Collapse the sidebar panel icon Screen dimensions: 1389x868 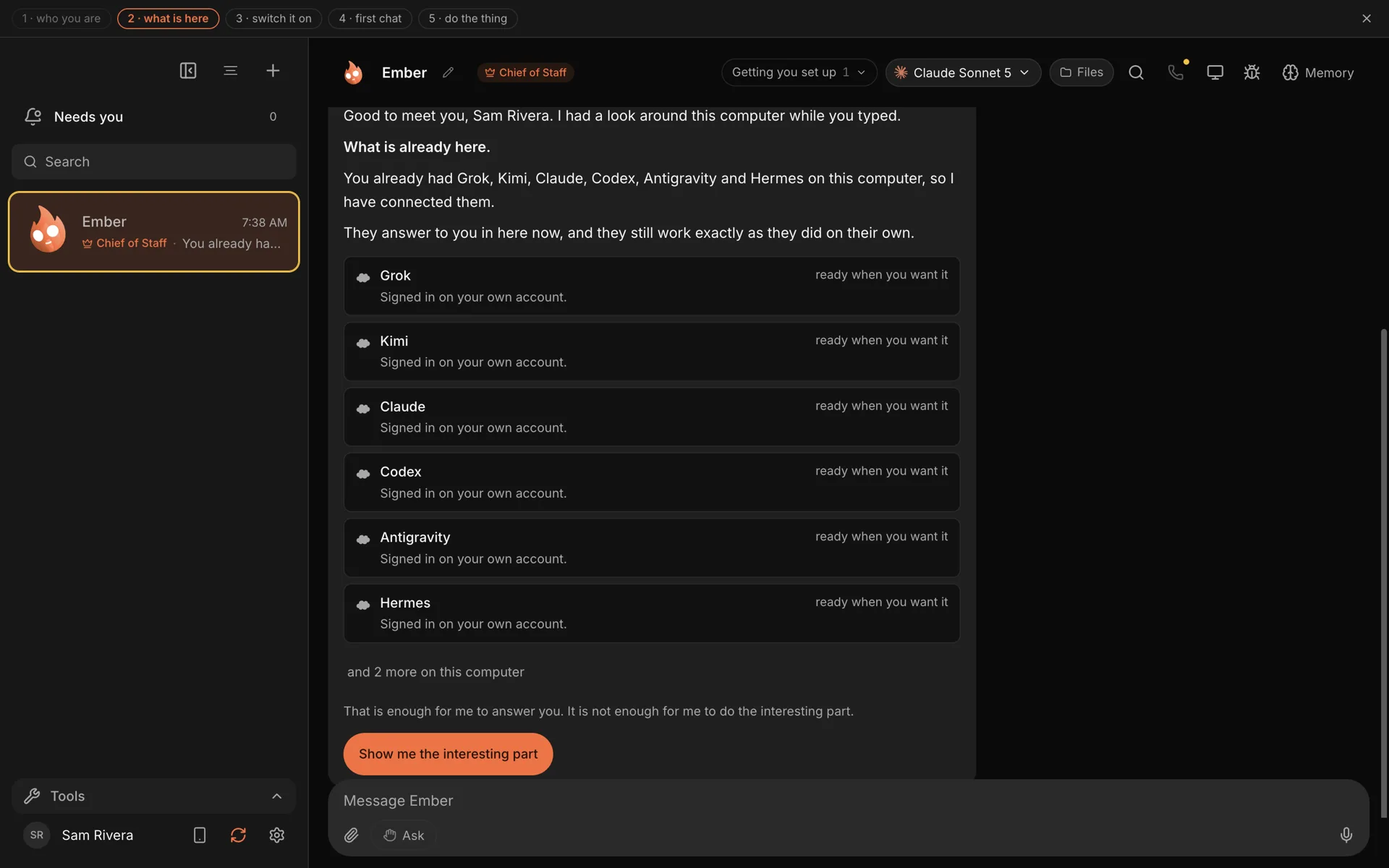point(188,70)
